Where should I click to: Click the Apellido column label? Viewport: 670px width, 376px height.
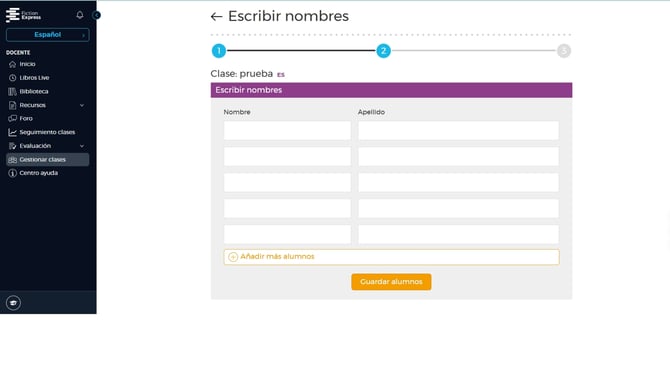pos(371,112)
